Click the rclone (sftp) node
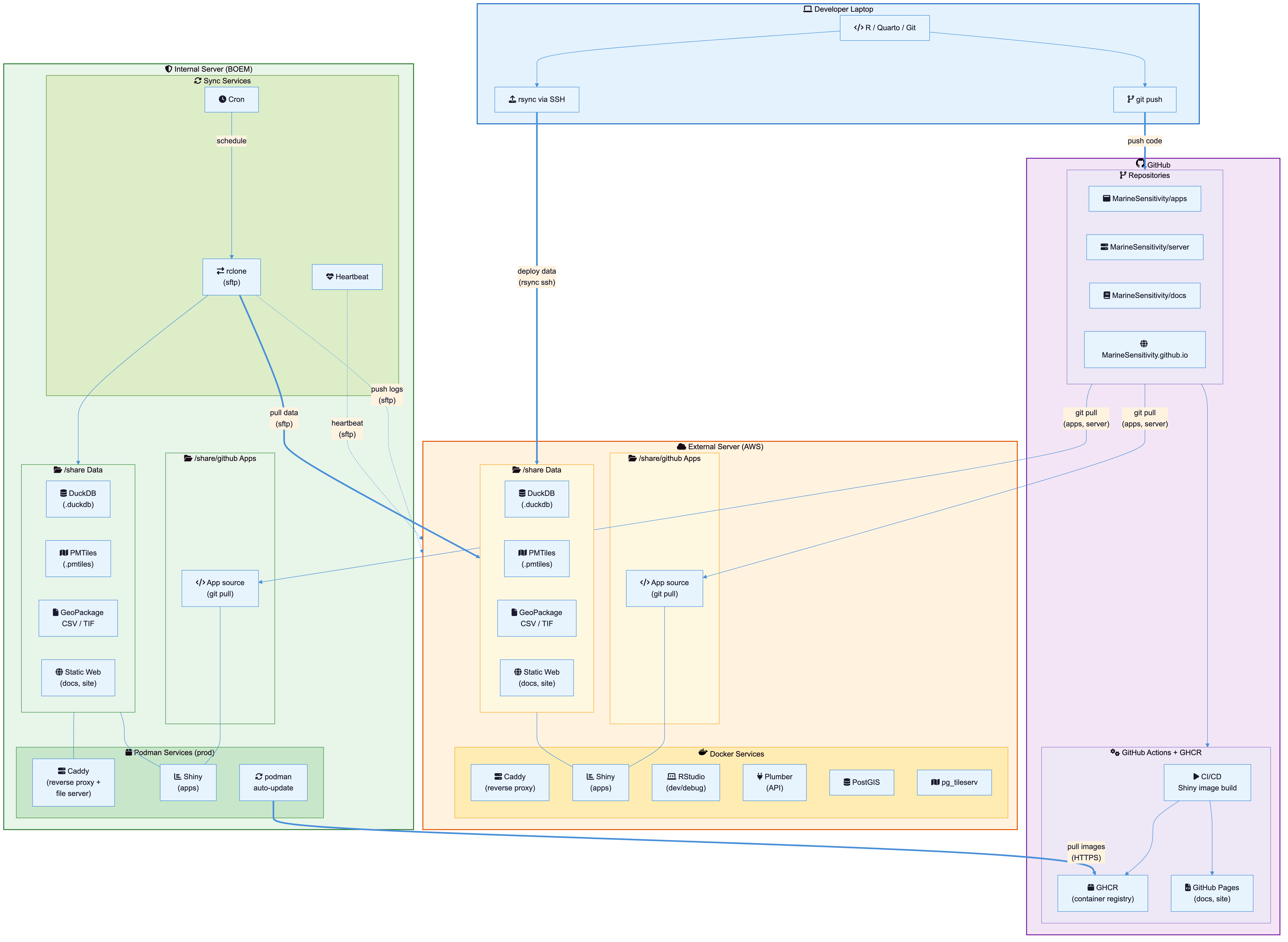This screenshot has width=1288, height=942. [232, 277]
